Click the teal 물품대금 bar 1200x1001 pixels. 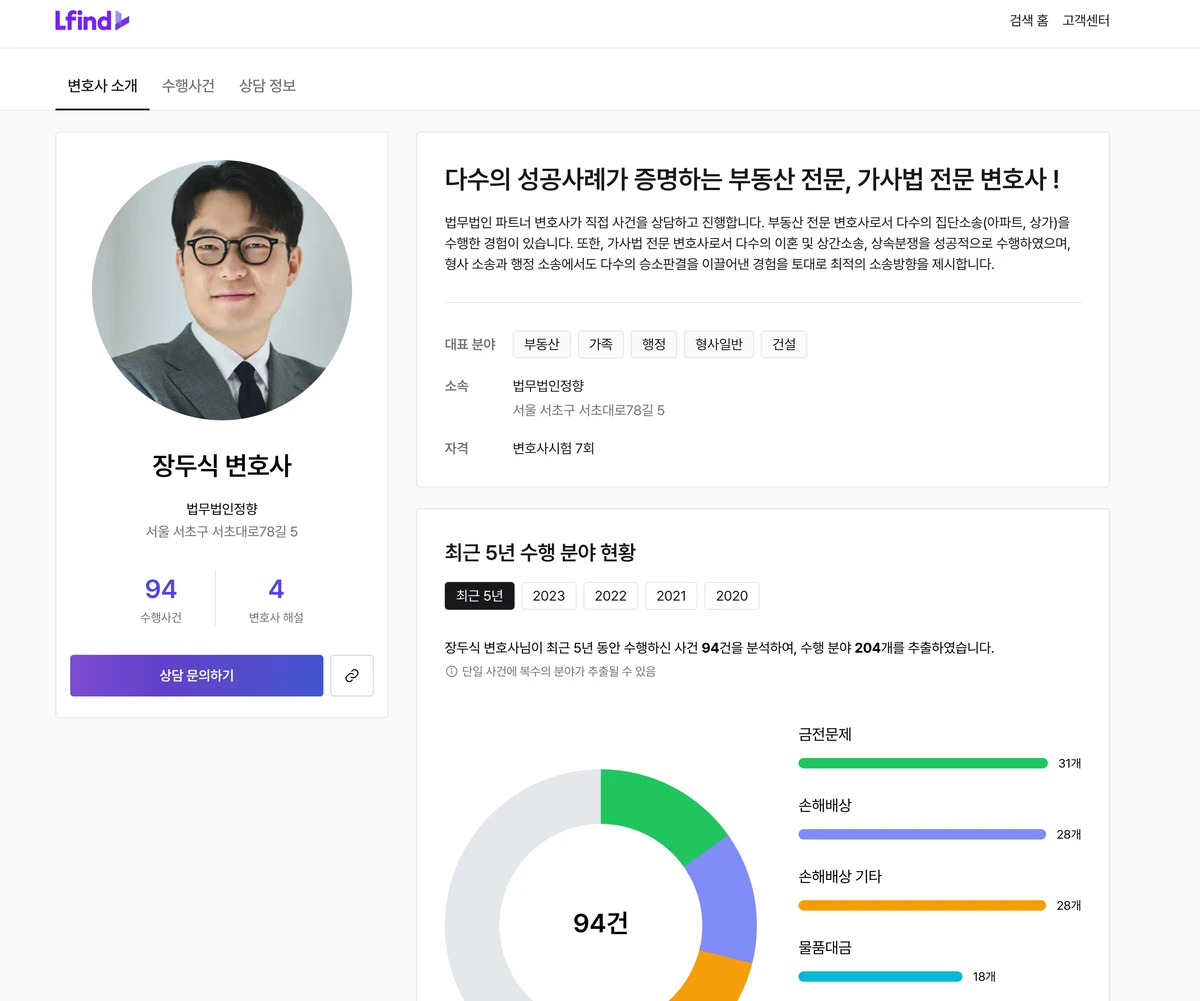pyautogui.click(x=880, y=976)
